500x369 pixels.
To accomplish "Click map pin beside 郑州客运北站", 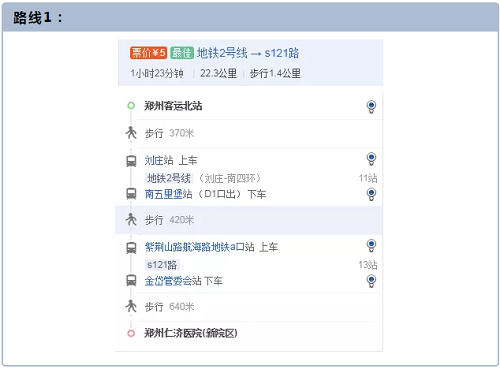I will pos(371,107).
